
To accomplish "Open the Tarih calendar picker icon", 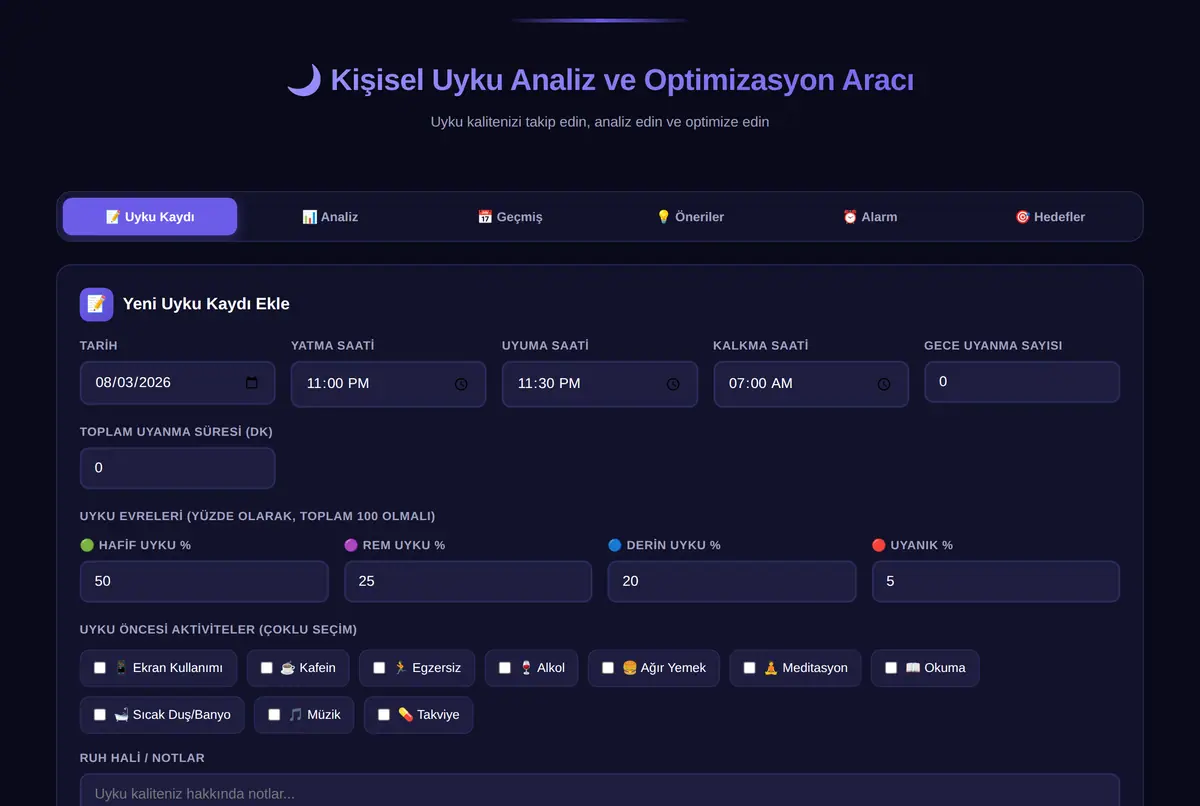I will (x=251, y=383).
